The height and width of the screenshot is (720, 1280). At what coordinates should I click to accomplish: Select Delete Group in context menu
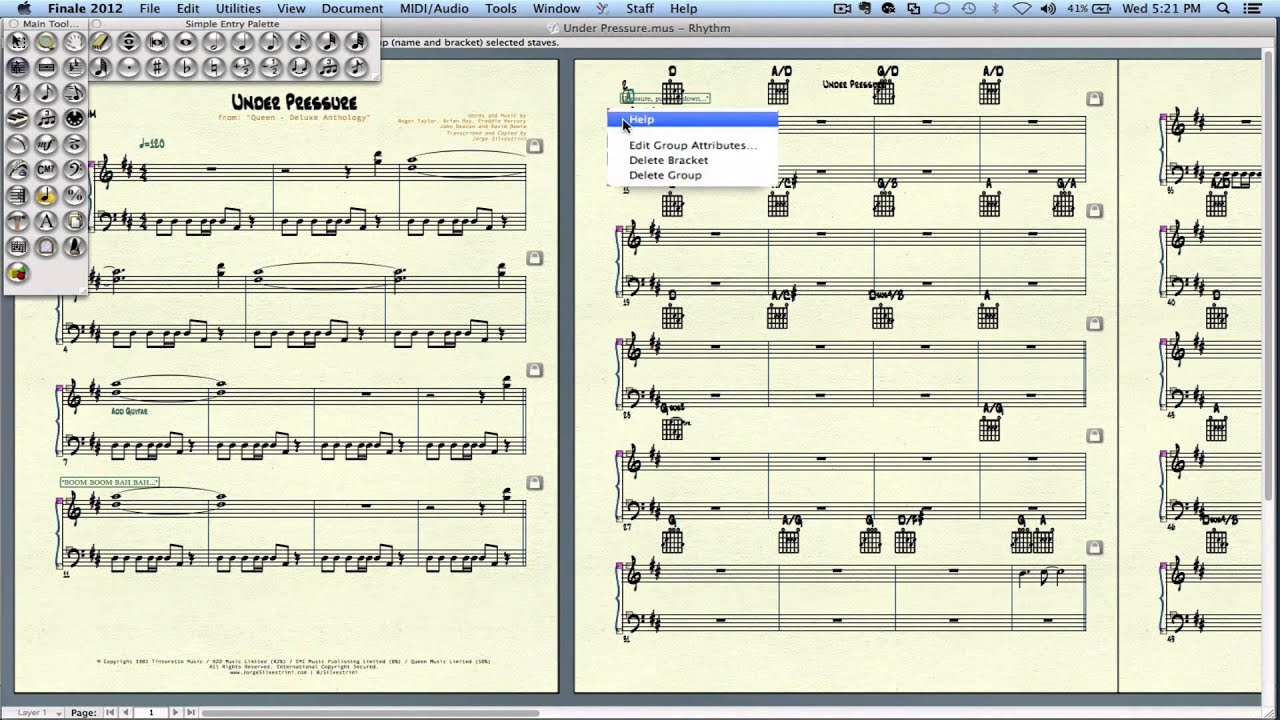665,175
